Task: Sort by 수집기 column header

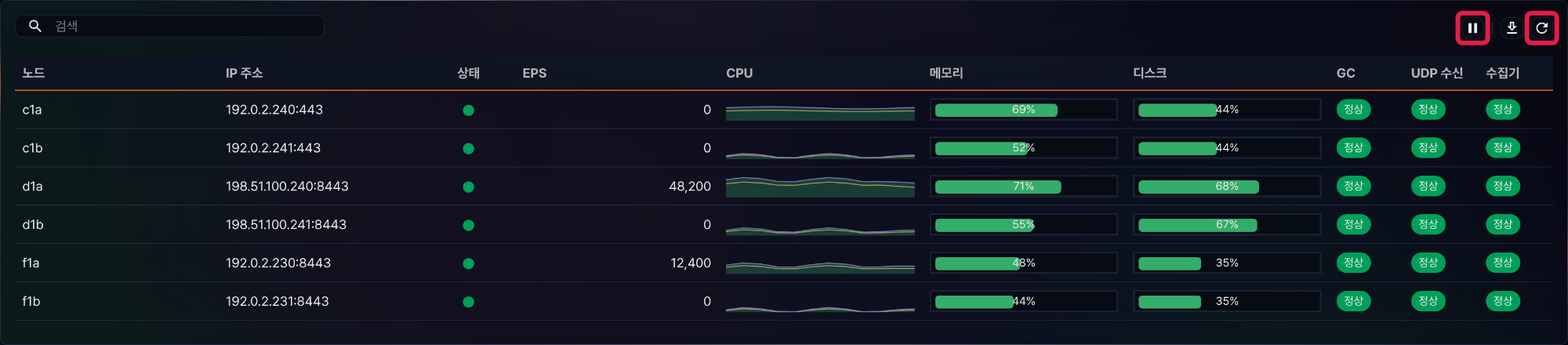Action: pyautogui.click(x=1502, y=73)
